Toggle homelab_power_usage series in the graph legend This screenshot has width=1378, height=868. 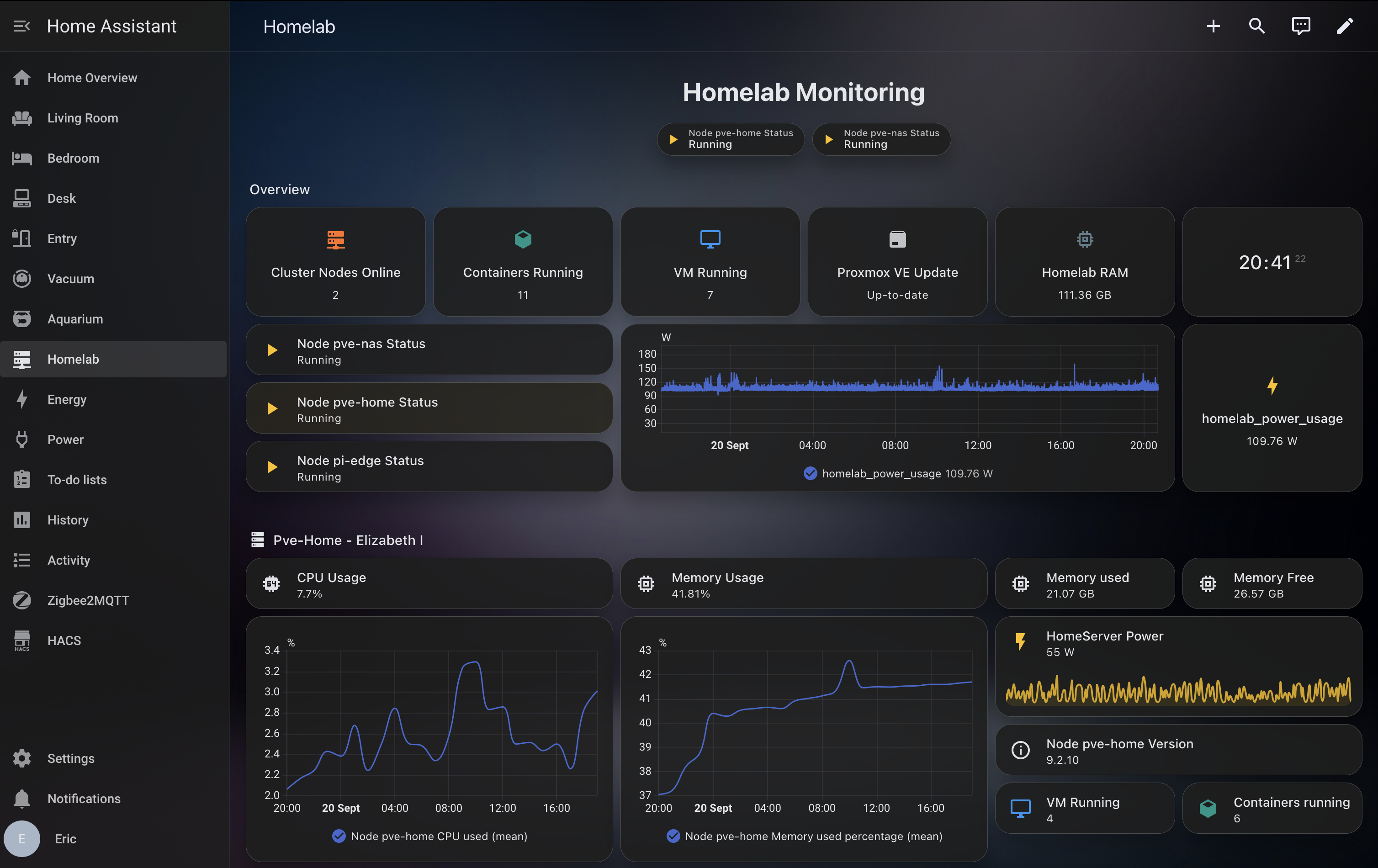tap(898, 473)
